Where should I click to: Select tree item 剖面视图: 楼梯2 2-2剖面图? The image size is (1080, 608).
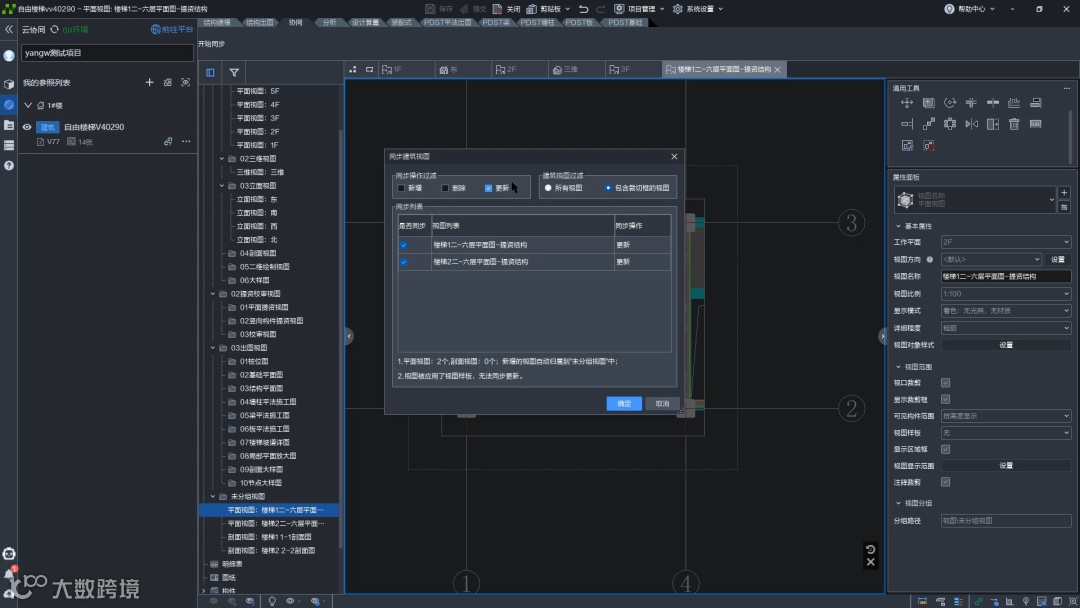pyautogui.click(x=271, y=551)
